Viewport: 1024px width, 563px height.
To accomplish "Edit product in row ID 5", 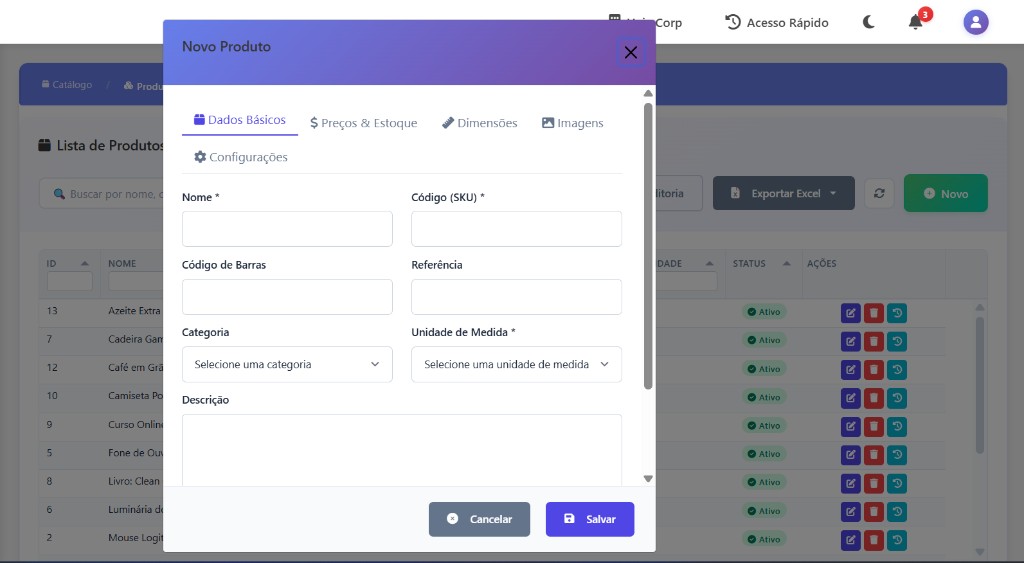I will point(850,455).
